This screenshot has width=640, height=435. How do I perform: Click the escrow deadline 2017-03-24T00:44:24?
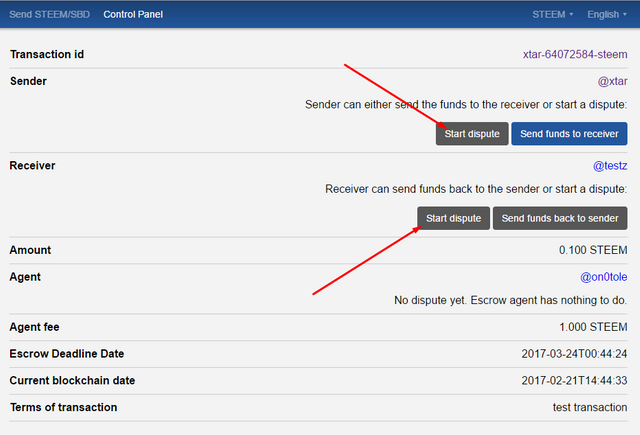[574, 354]
